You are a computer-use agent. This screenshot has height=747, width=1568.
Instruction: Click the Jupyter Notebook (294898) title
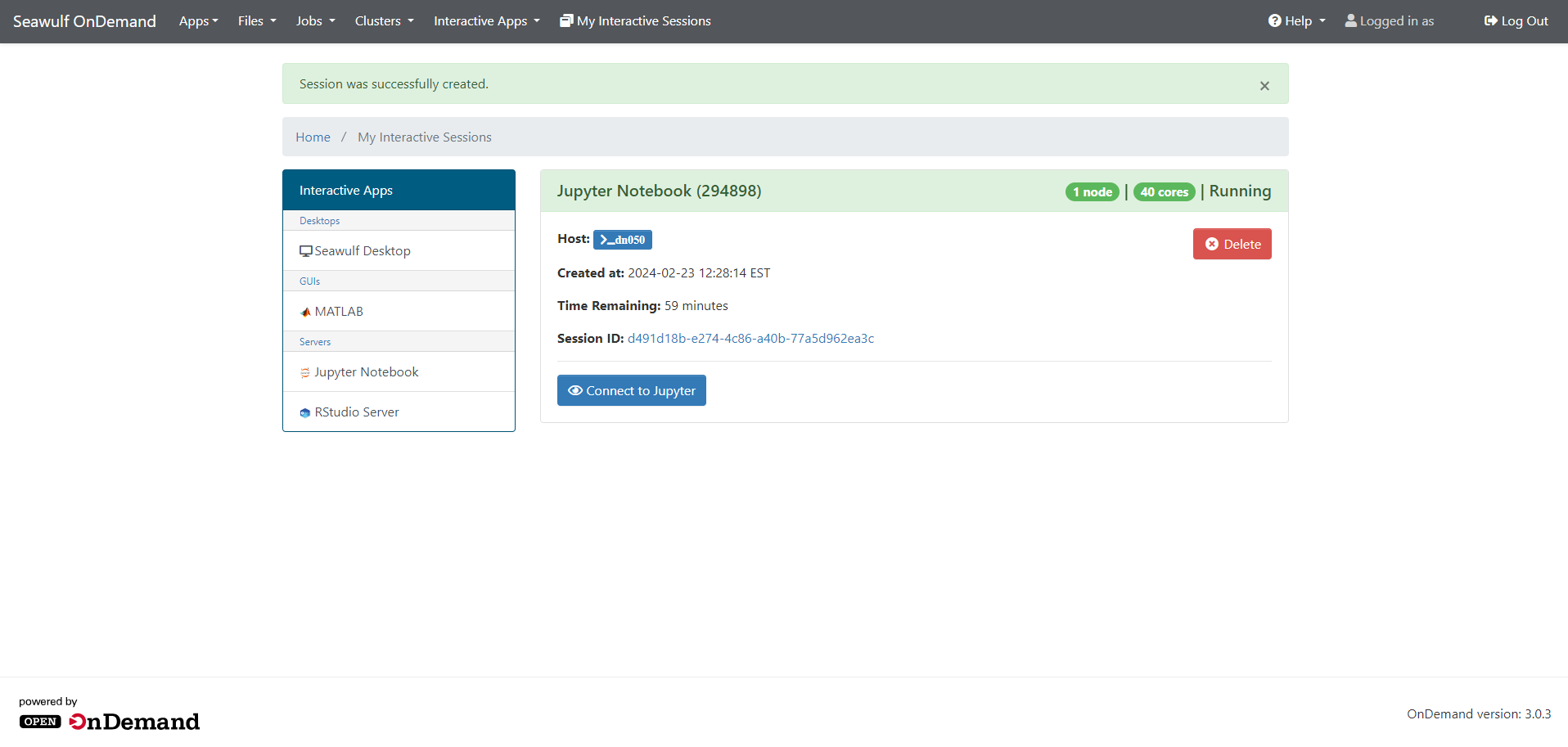660,191
